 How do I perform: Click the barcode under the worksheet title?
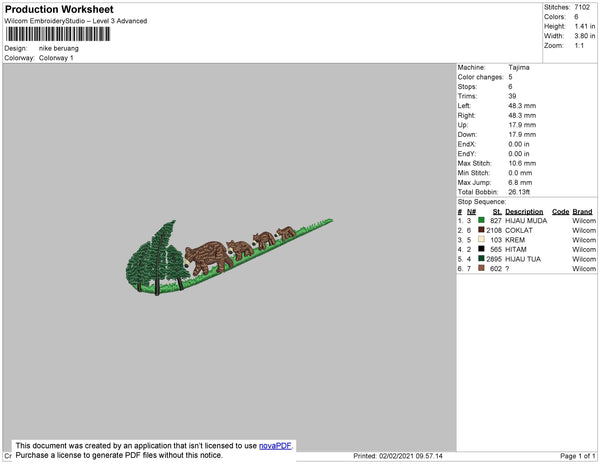(58, 34)
